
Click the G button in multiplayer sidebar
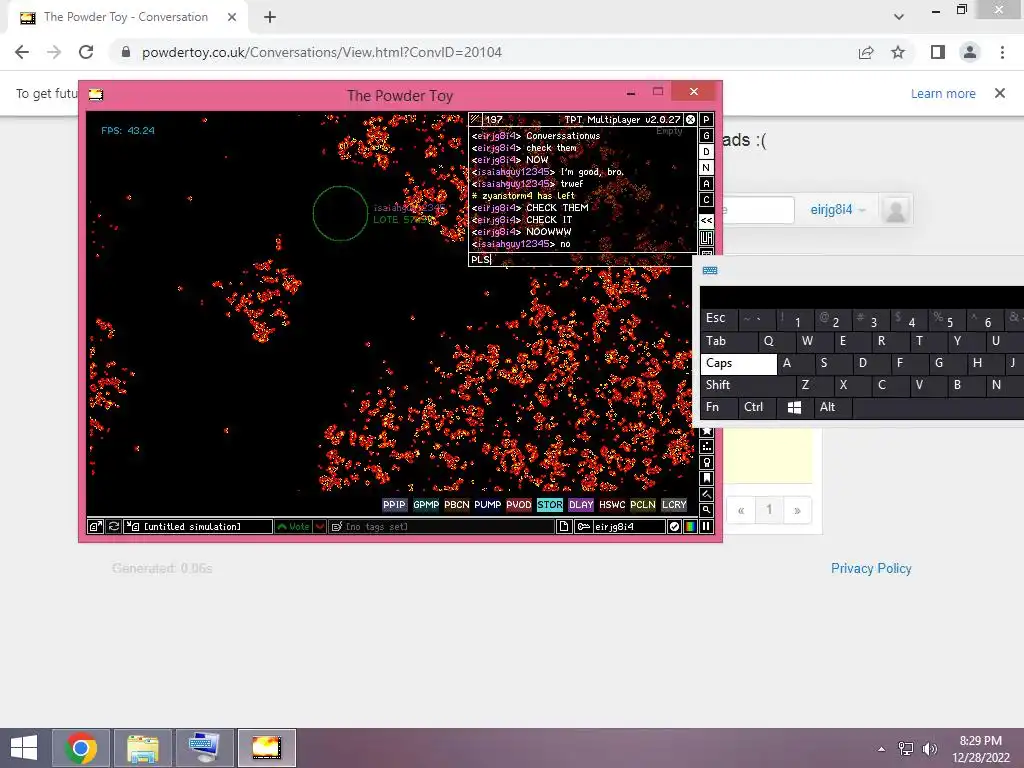pos(706,136)
